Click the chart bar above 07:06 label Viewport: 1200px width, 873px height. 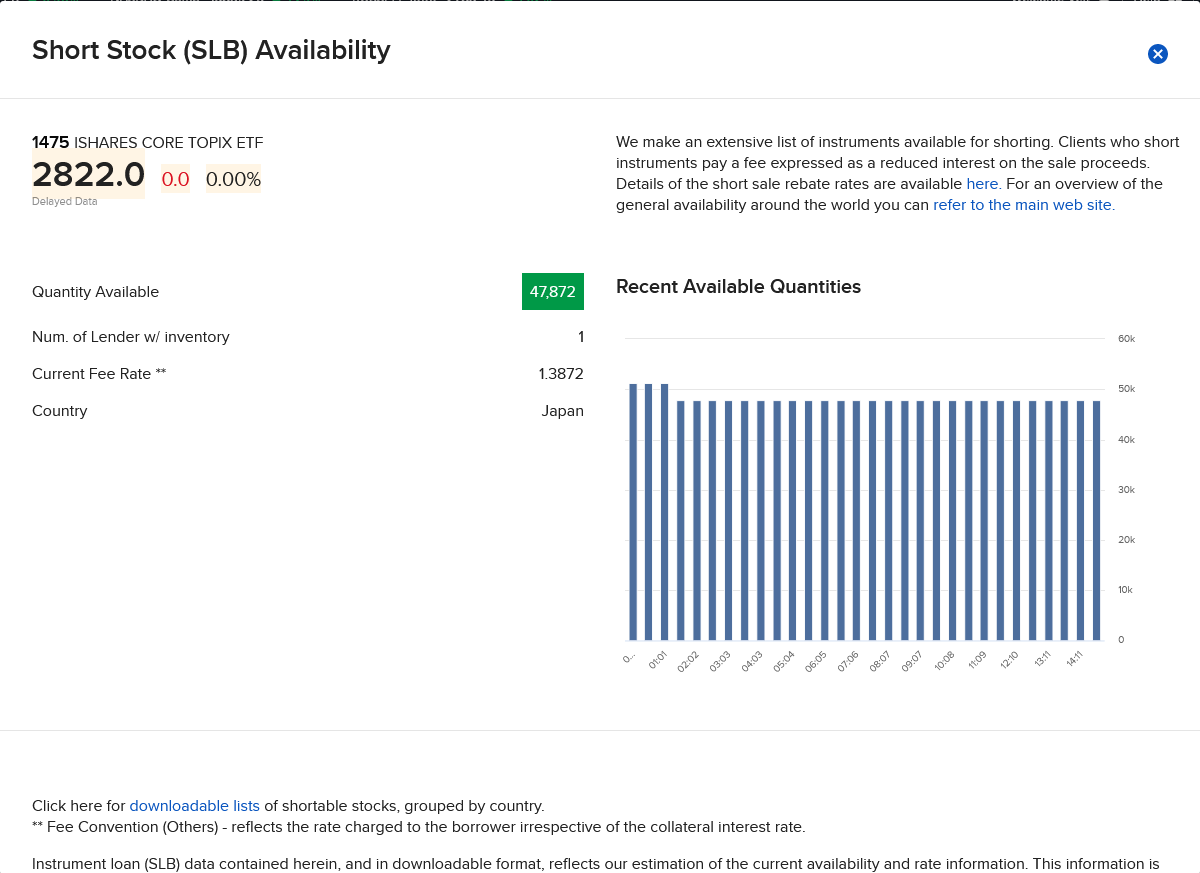click(x=856, y=520)
